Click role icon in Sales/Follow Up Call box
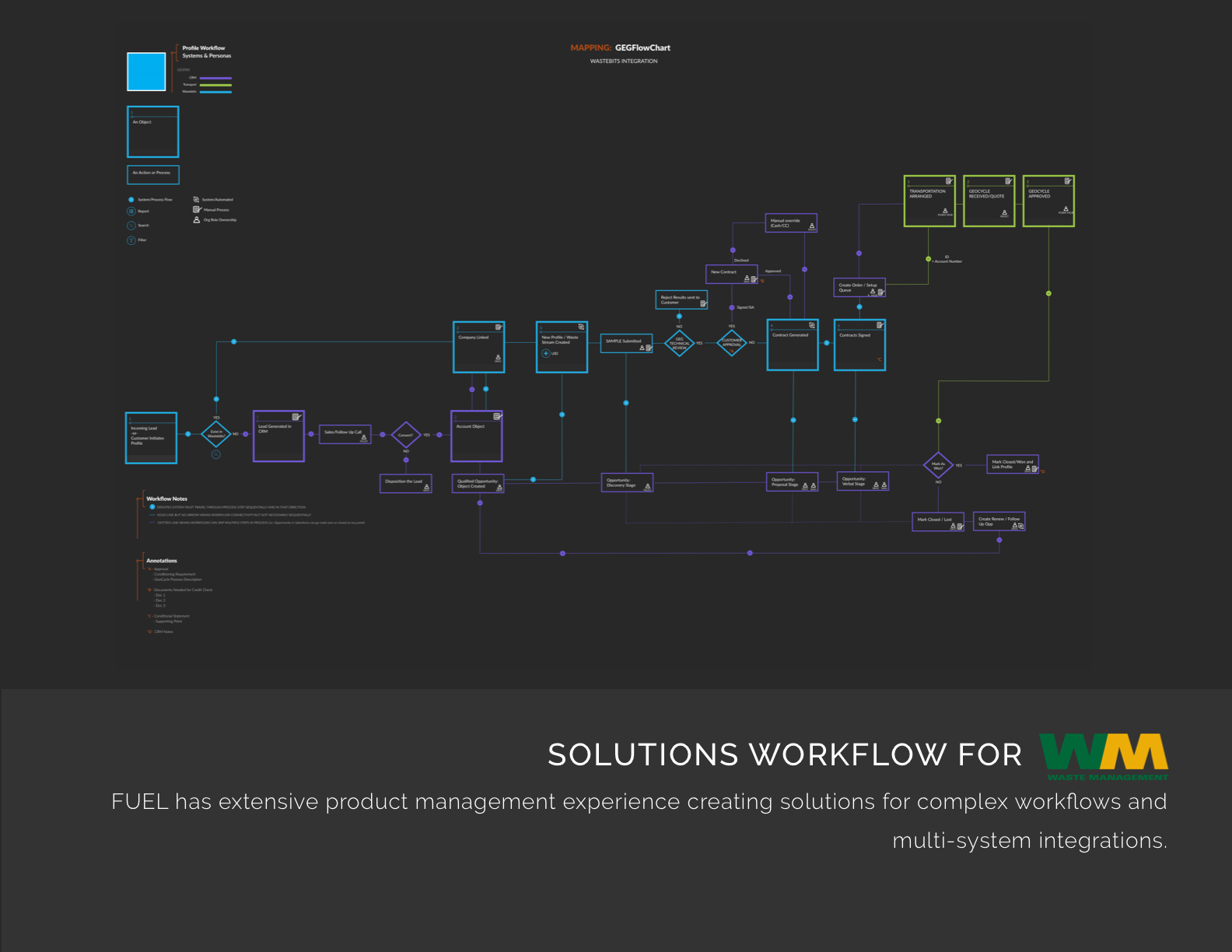The image size is (1232, 952). coord(363,438)
